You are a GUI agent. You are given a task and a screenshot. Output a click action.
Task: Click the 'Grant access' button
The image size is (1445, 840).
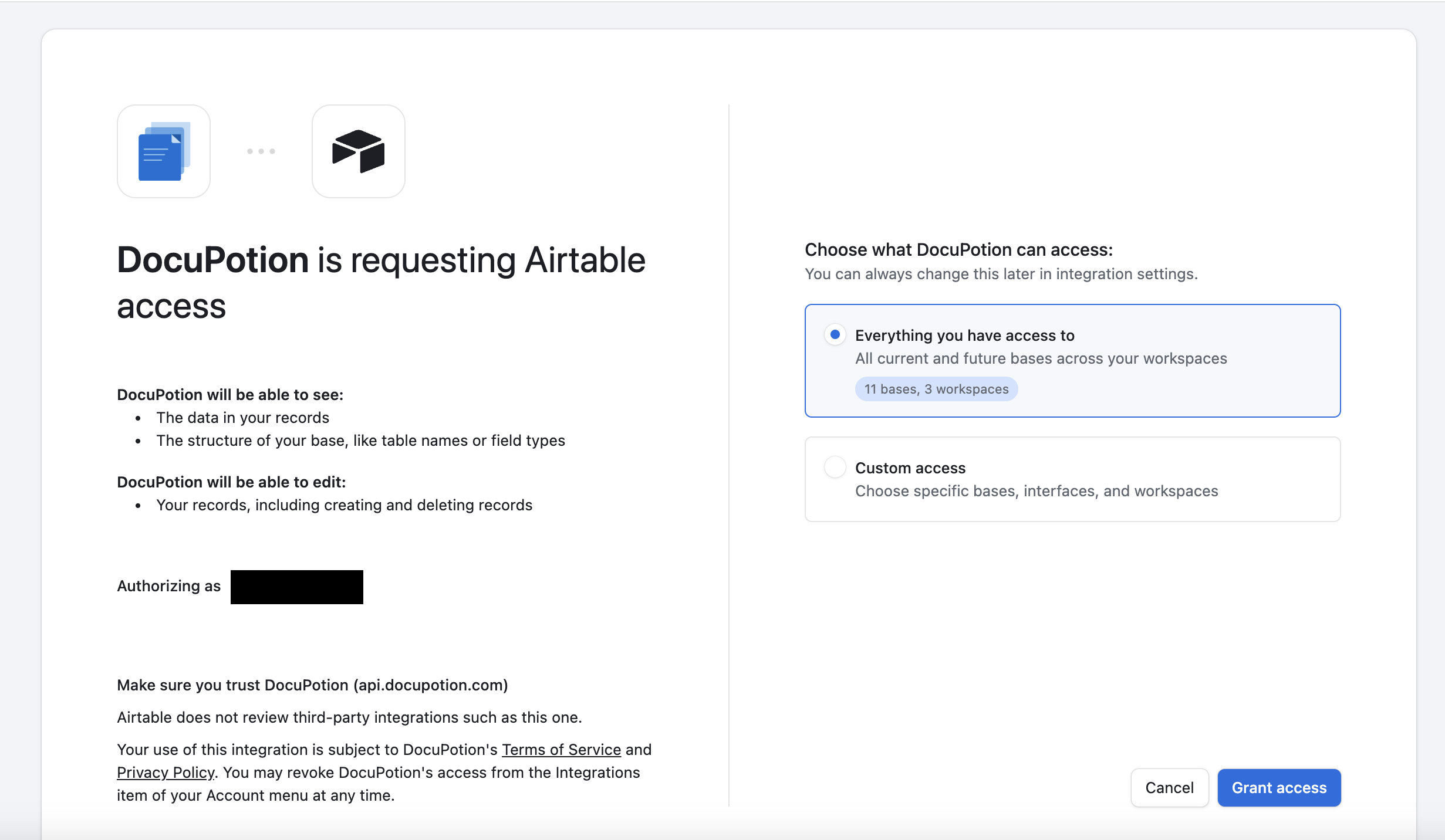(1279, 788)
